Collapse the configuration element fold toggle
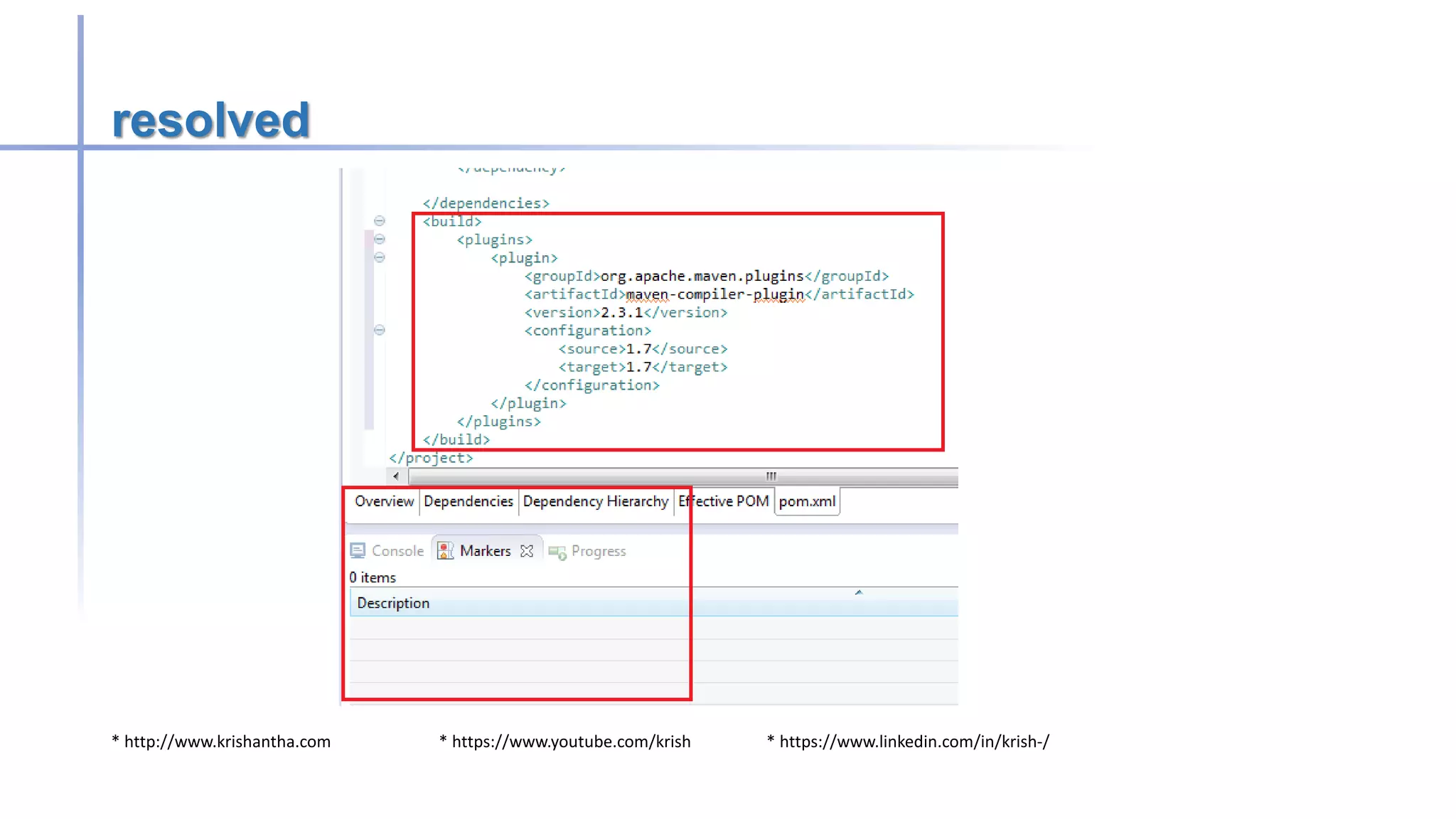Image resolution: width=1456 pixels, height=819 pixels. pos(380,330)
